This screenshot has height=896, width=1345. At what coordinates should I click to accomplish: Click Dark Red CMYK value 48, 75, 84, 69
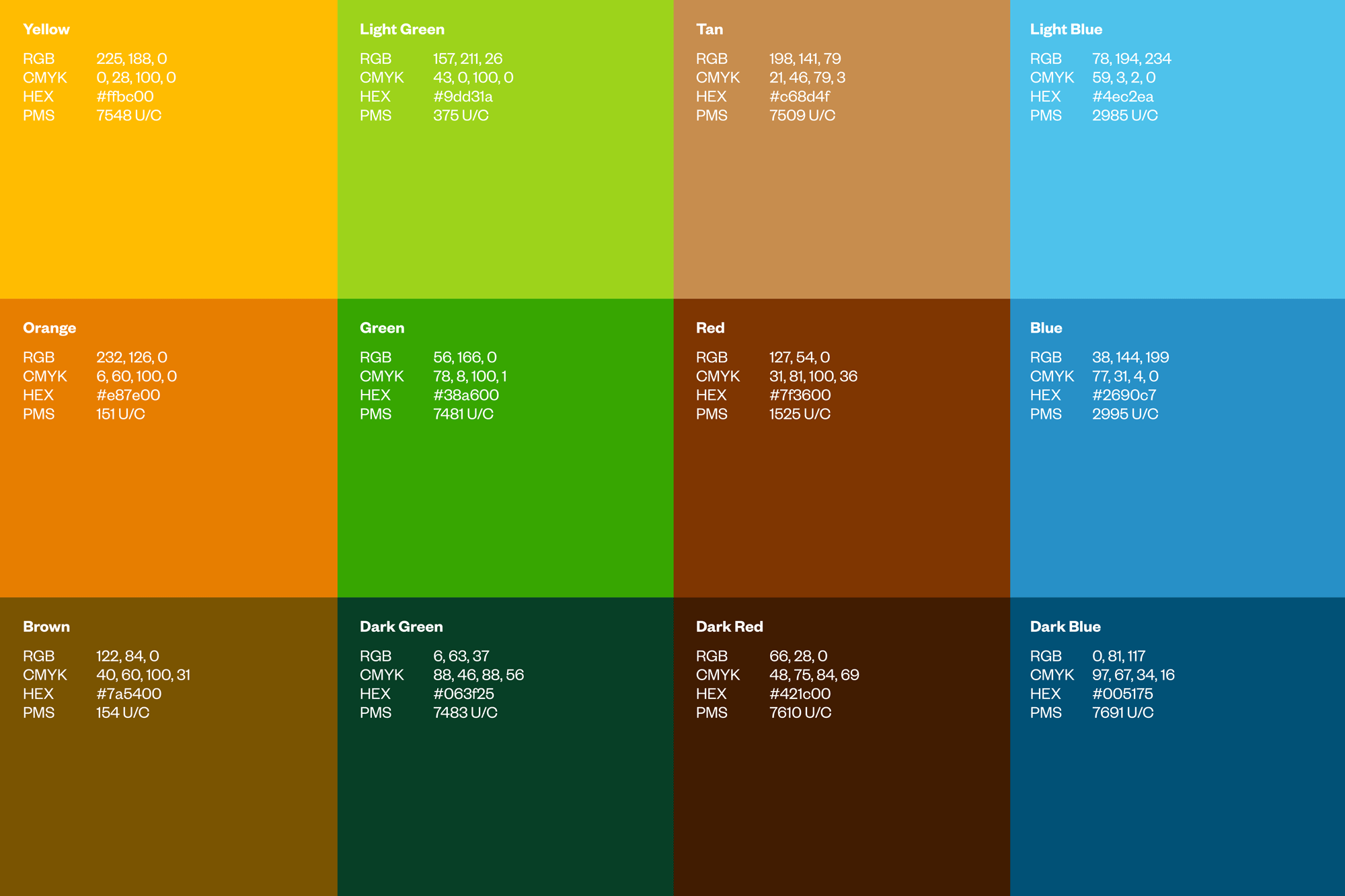(x=814, y=675)
